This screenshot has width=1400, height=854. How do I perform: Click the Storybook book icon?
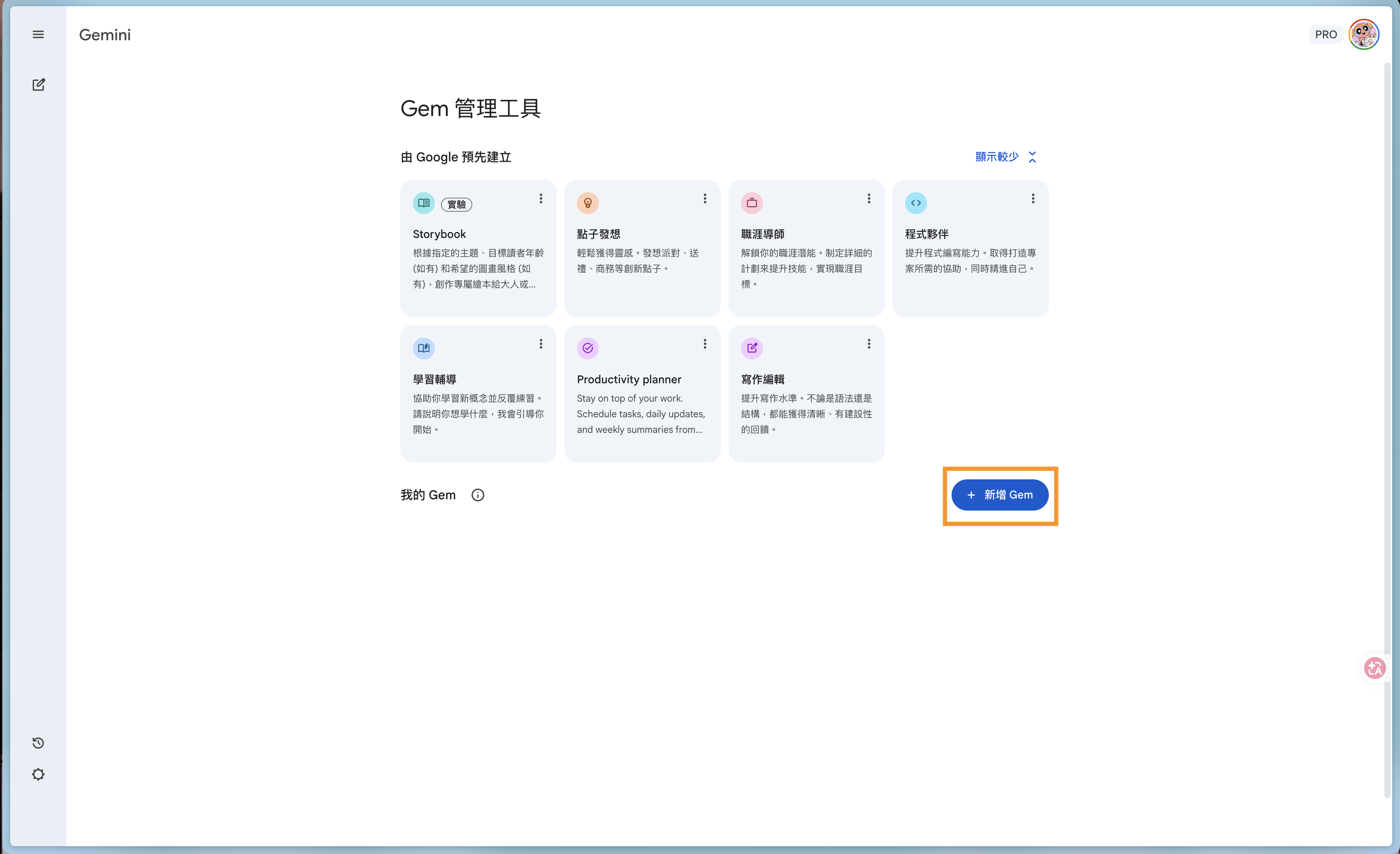tap(423, 203)
